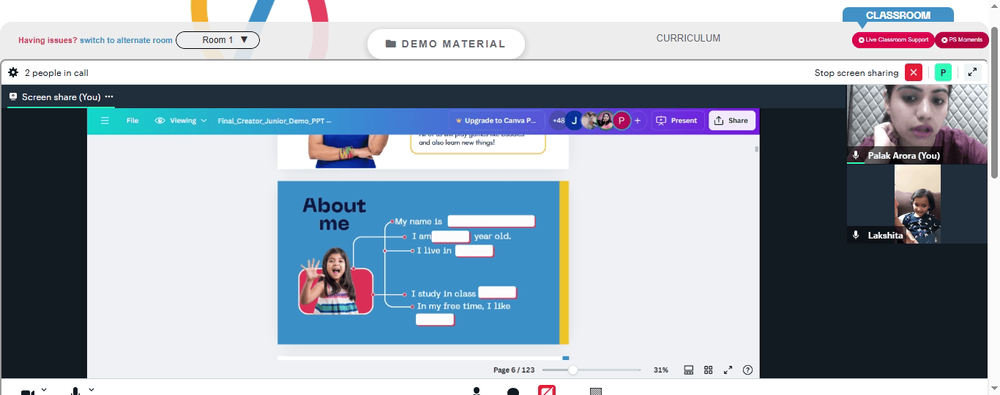Image resolution: width=1000 pixels, height=395 pixels.
Task: Expand camera options chevron
Action: pyautogui.click(x=44, y=389)
